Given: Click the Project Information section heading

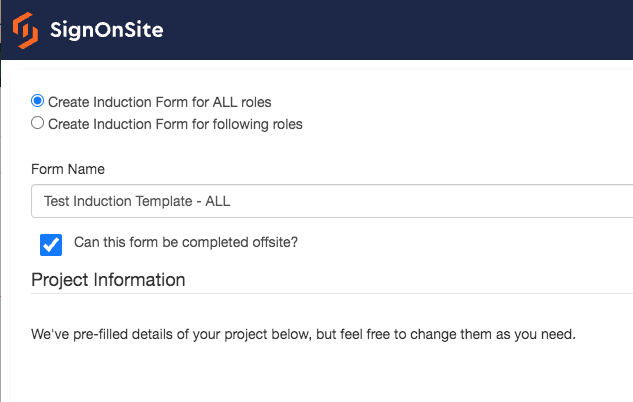Looking at the screenshot, I should (108, 280).
